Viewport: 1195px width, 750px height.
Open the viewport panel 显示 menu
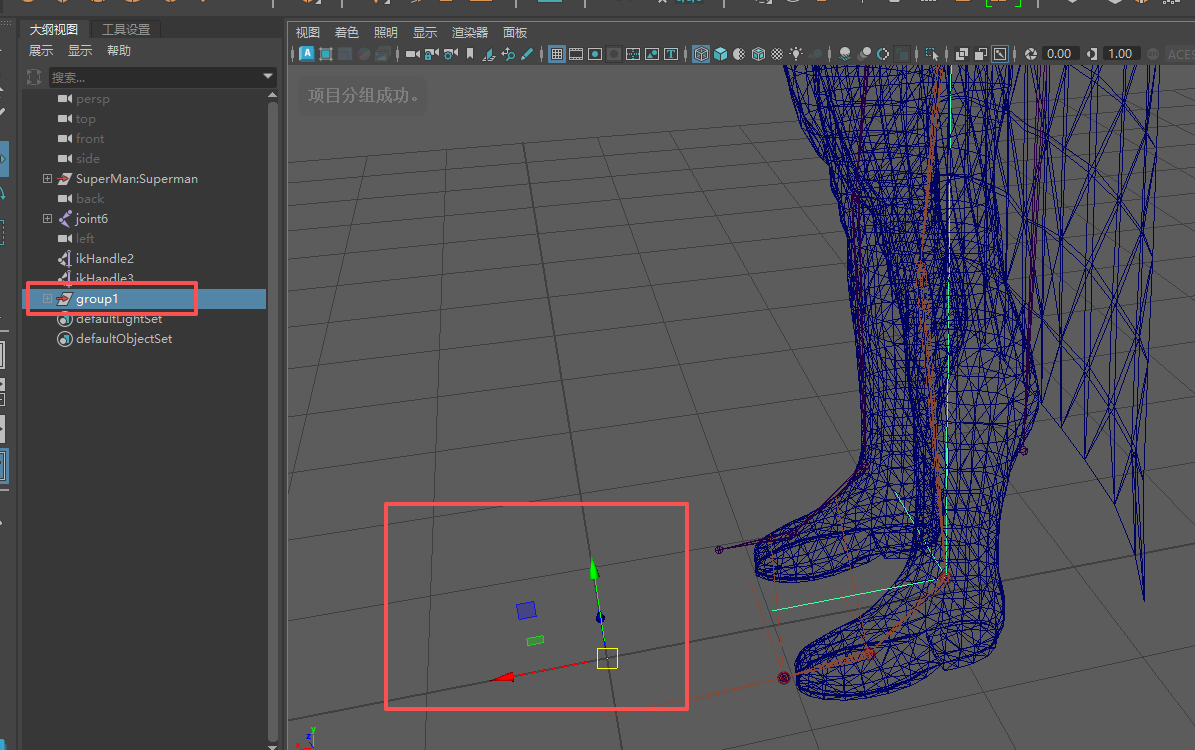[x=425, y=32]
